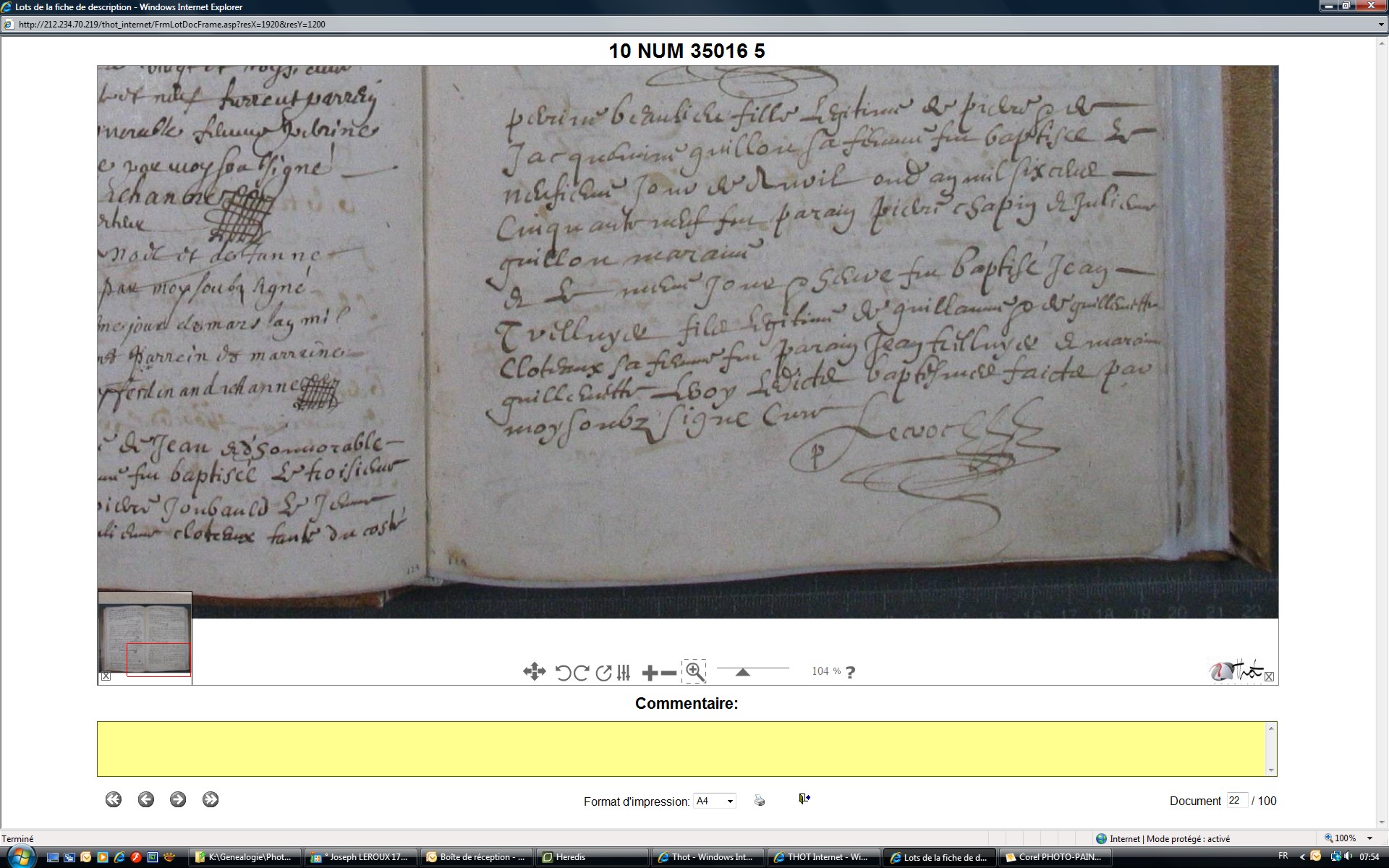Open browser zoom level 100% dropdown
This screenshot has width=1389, height=868.
point(1370,838)
